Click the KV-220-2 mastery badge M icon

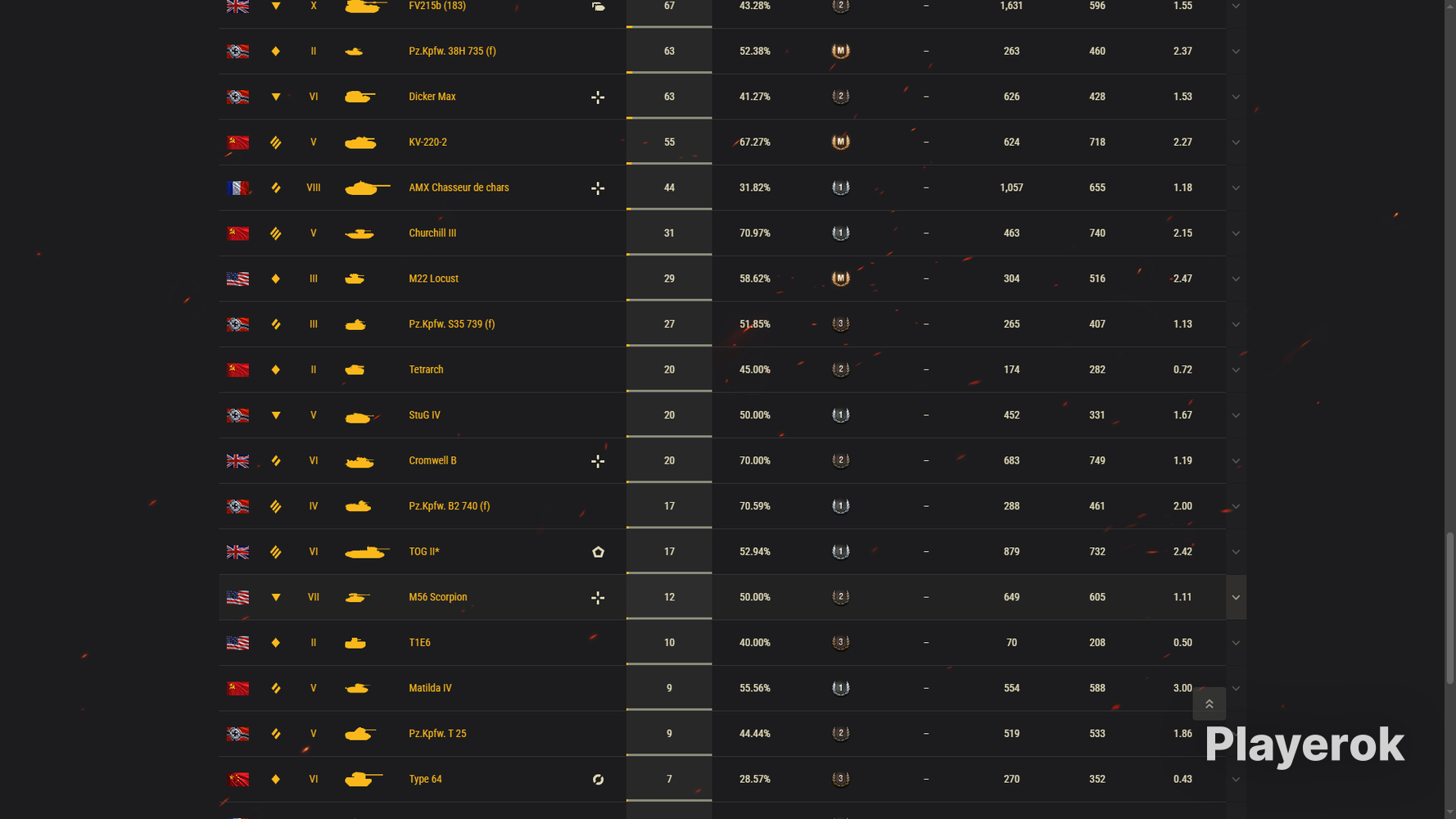pyautogui.click(x=840, y=142)
